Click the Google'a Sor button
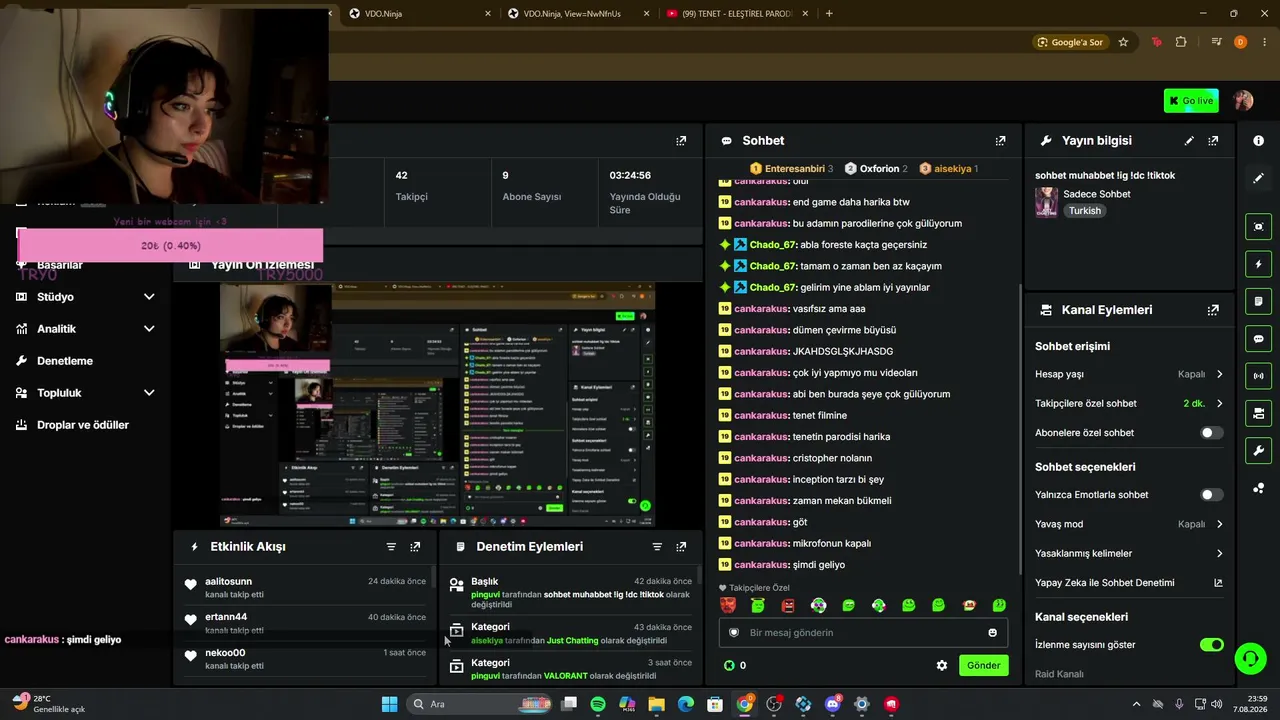 (x=1070, y=42)
